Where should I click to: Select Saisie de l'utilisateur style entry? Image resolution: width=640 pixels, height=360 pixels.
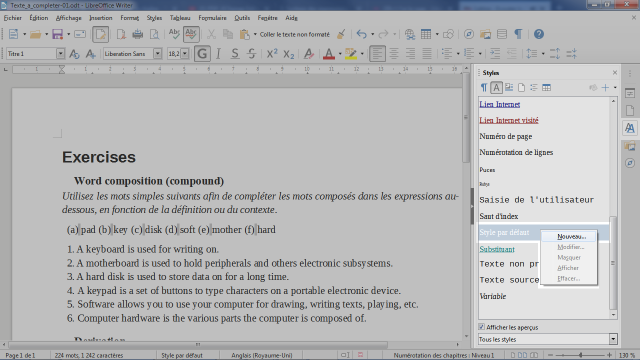[x=536, y=200]
